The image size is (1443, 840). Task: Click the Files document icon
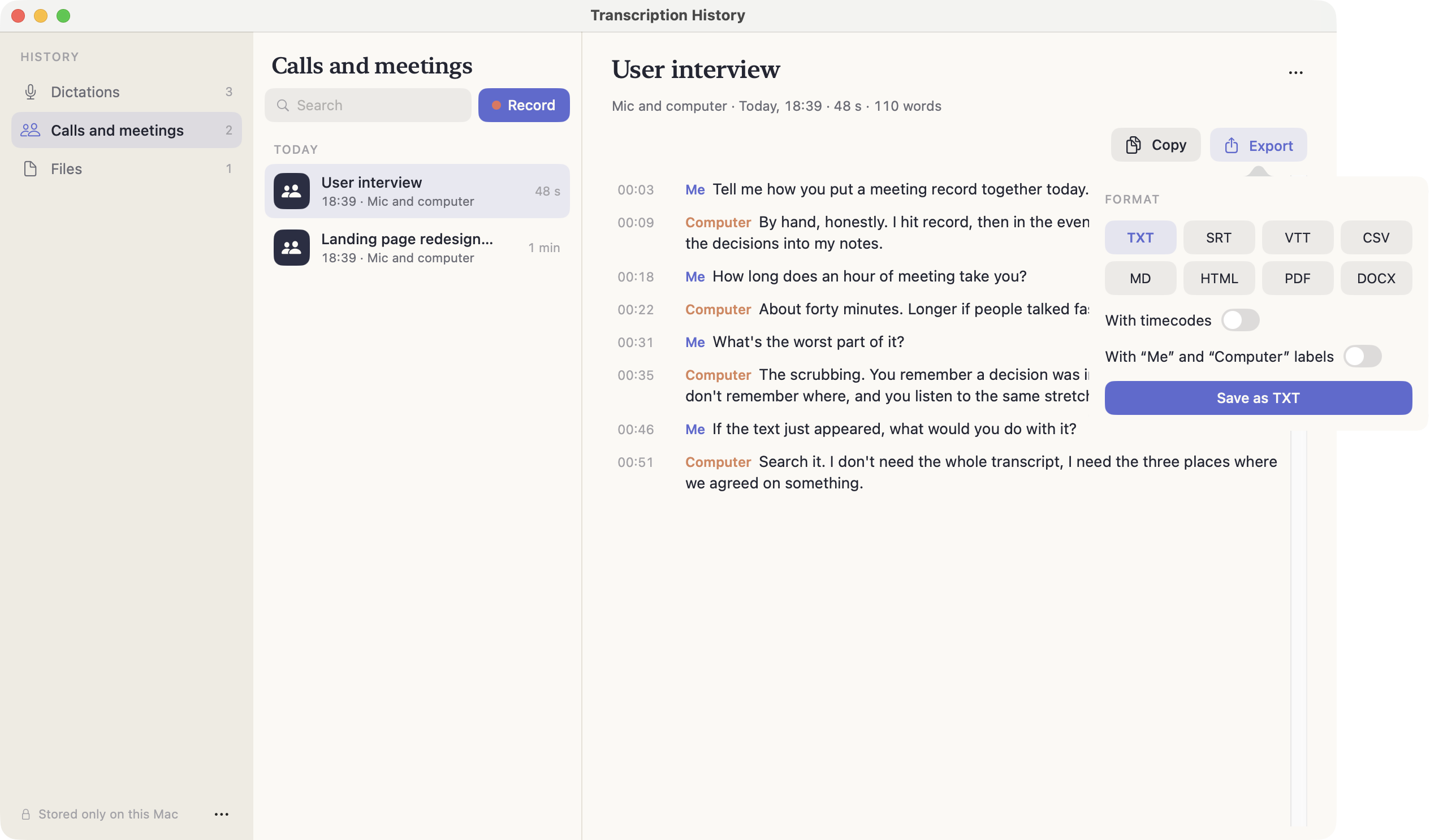31,168
